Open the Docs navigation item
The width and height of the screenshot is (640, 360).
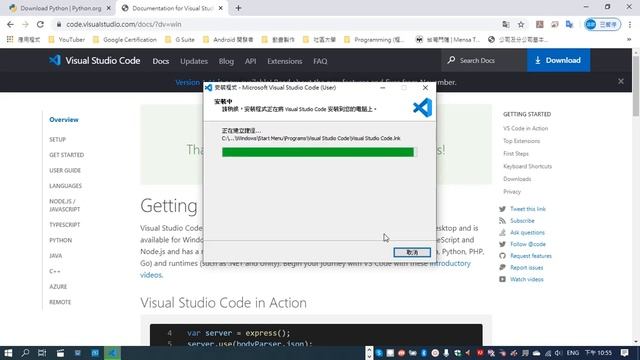click(161, 61)
